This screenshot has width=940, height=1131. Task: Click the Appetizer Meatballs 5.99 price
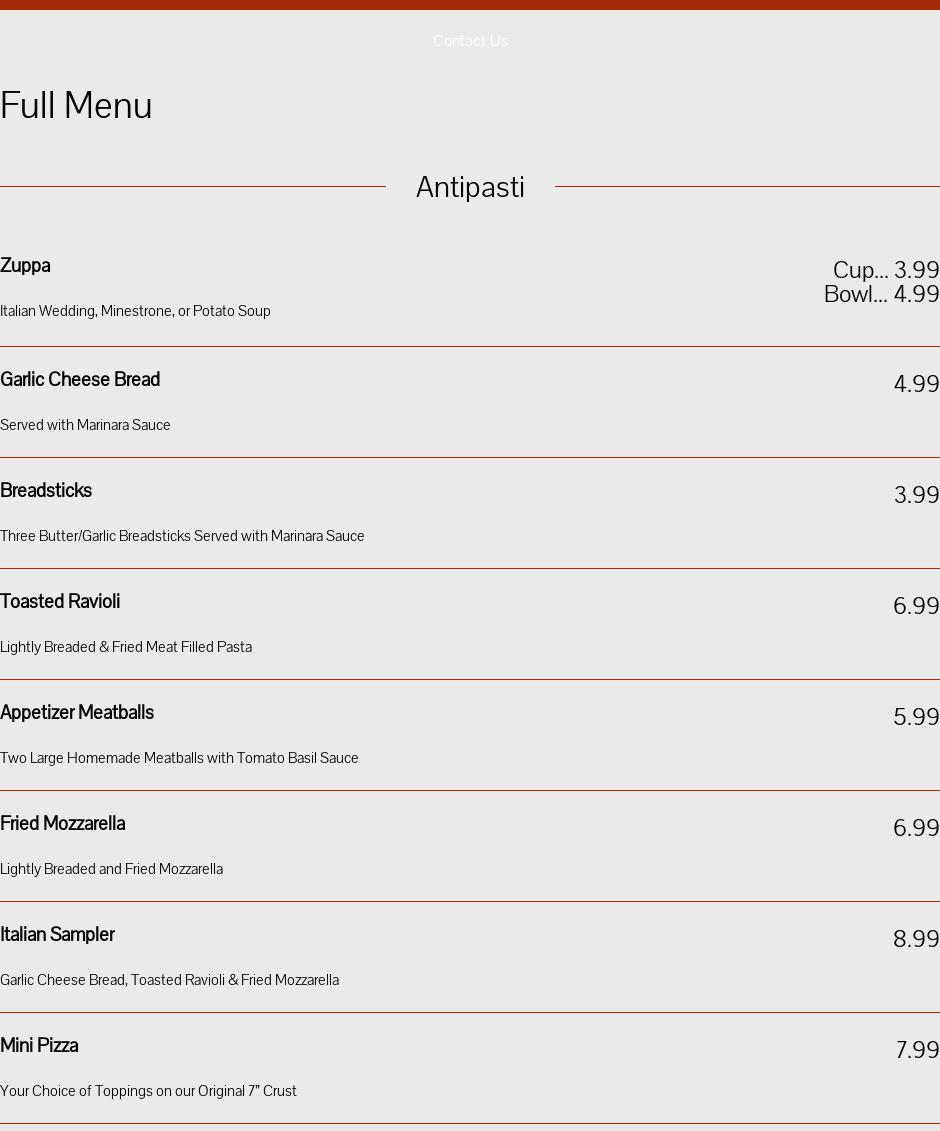[915, 717]
